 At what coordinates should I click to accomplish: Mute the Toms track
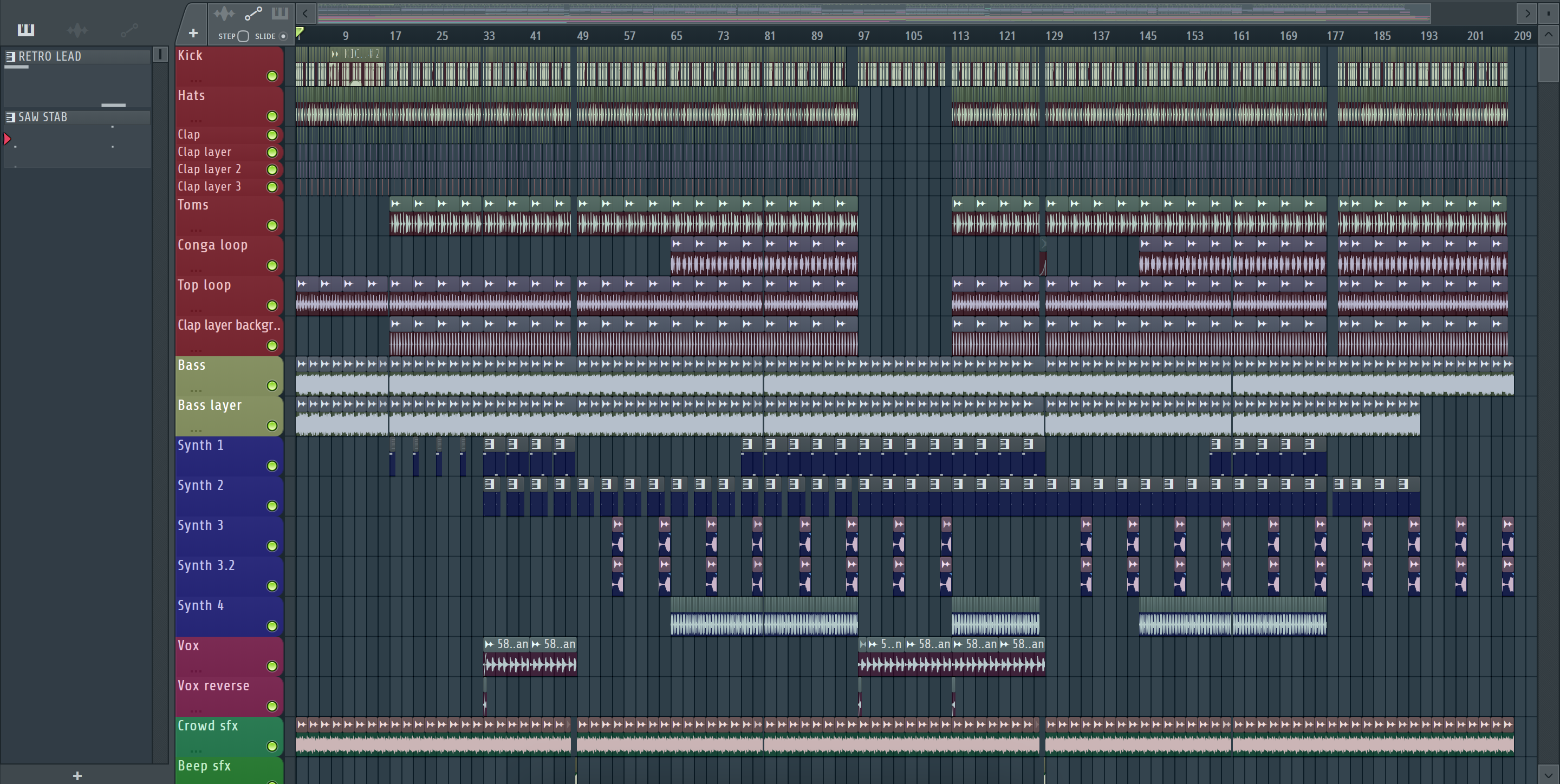[x=272, y=226]
